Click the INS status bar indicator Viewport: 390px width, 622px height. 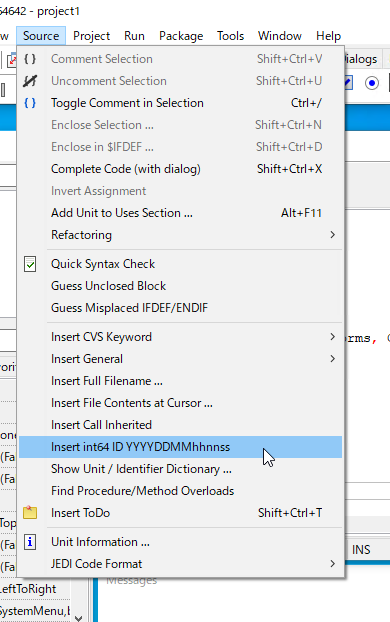pyautogui.click(x=361, y=550)
